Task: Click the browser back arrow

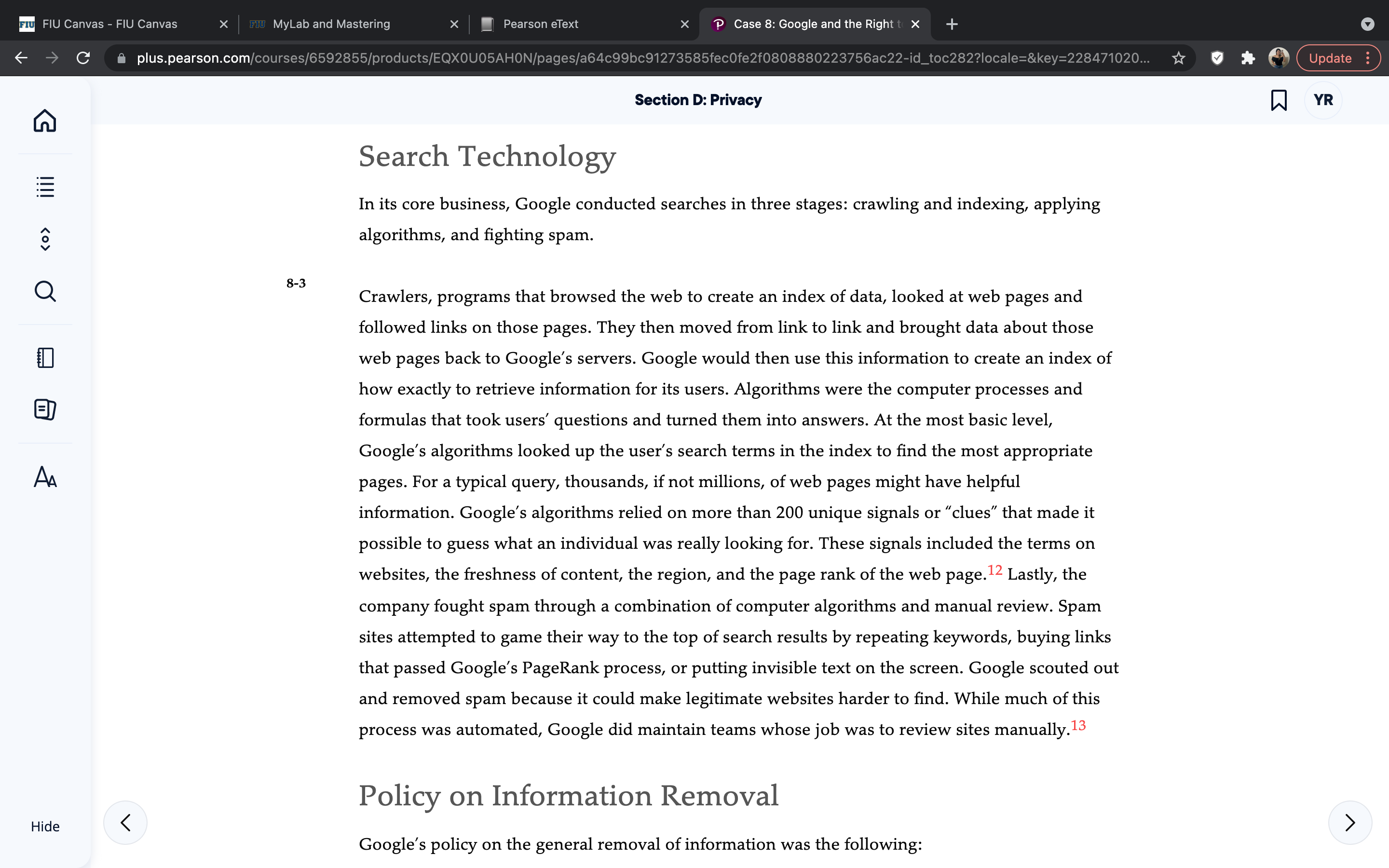Action: click(x=21, y=58)
